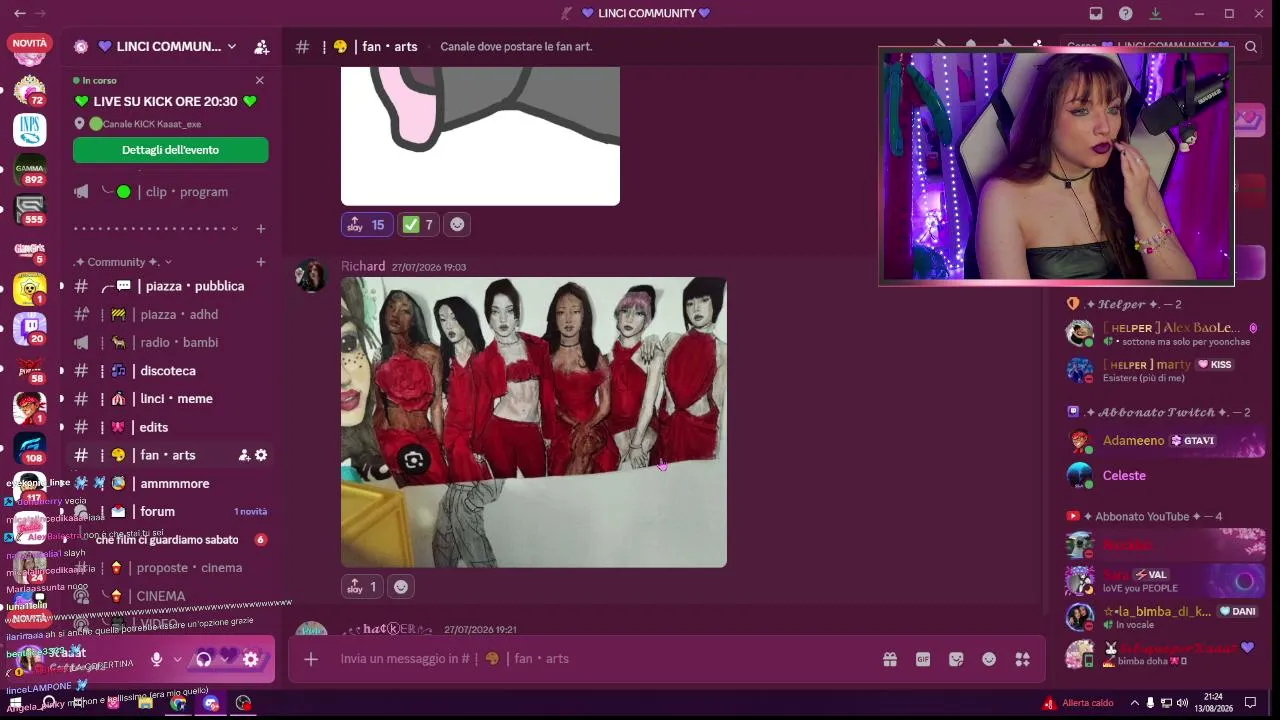
Task: Add a reaction next to the checkmark reaction
Action: tap(457, 225)
